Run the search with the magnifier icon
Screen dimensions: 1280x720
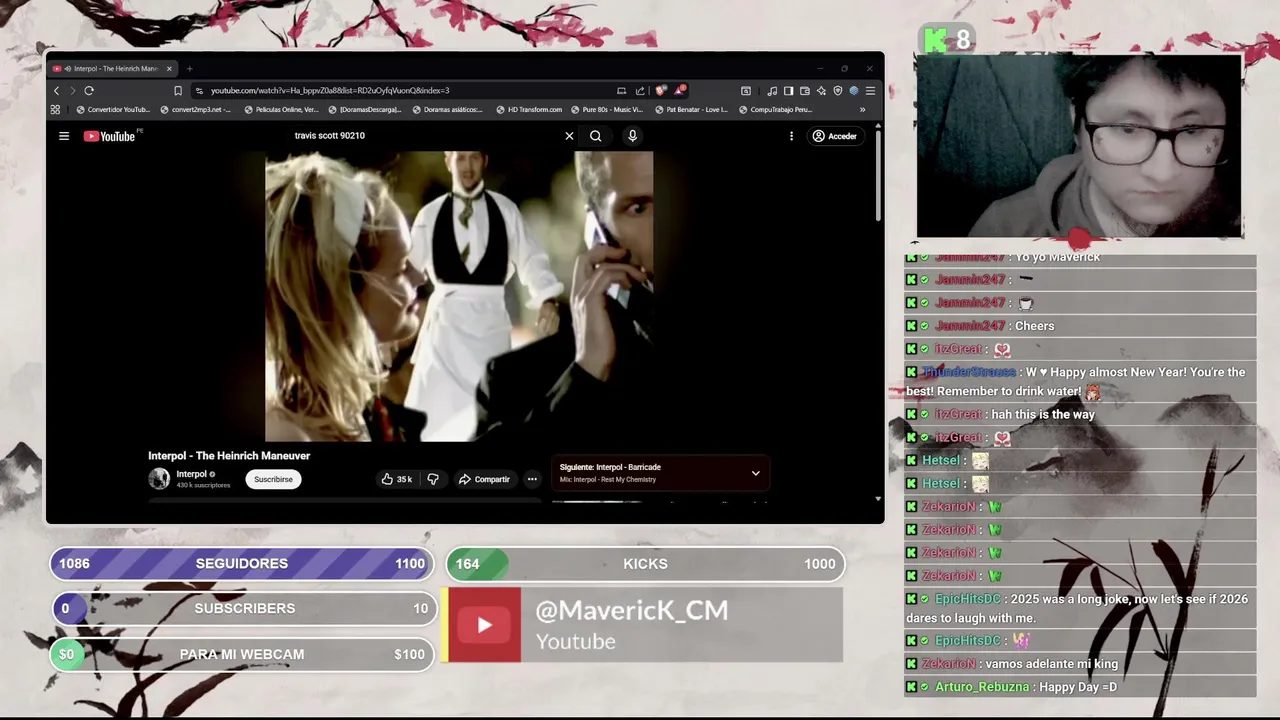[596, 136]
